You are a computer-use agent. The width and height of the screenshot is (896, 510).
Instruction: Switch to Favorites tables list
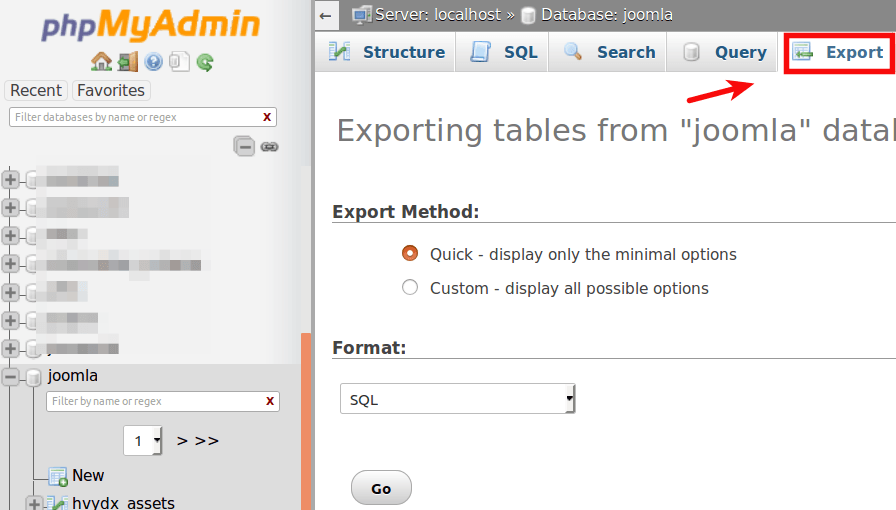click(x=111, y=90)
